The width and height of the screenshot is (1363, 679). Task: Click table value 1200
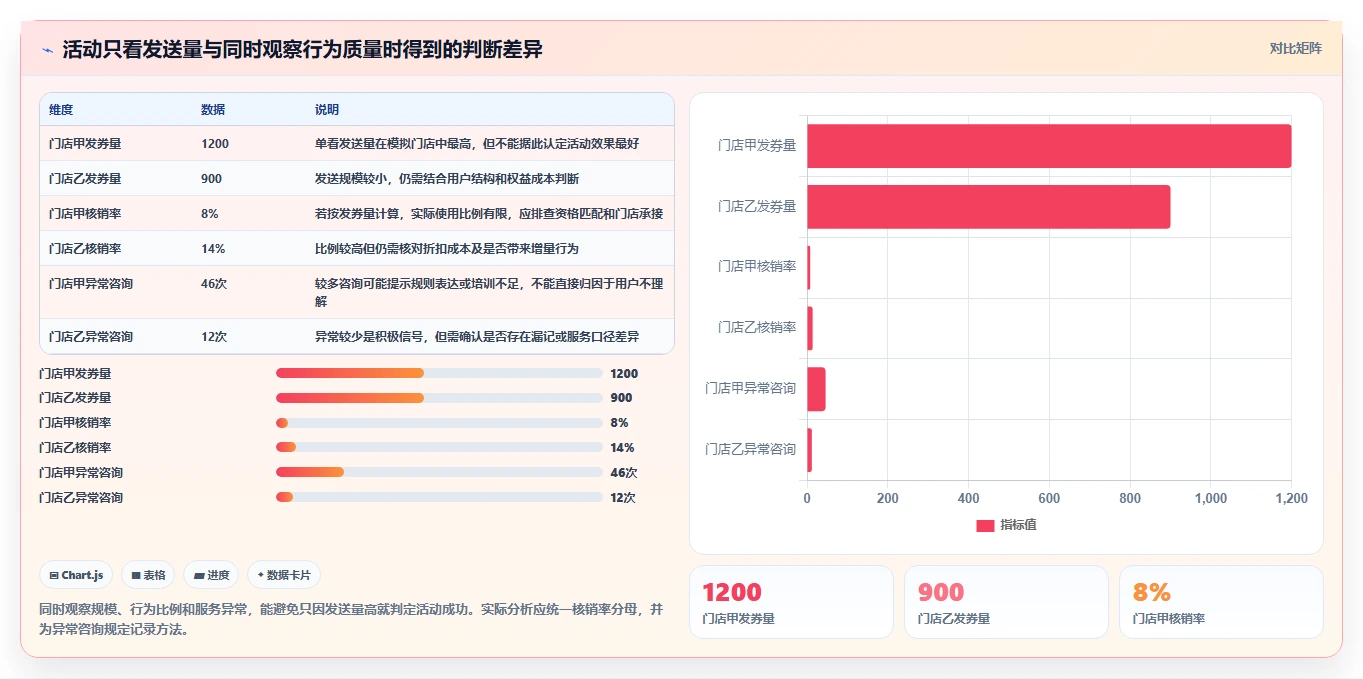(215, 144)
